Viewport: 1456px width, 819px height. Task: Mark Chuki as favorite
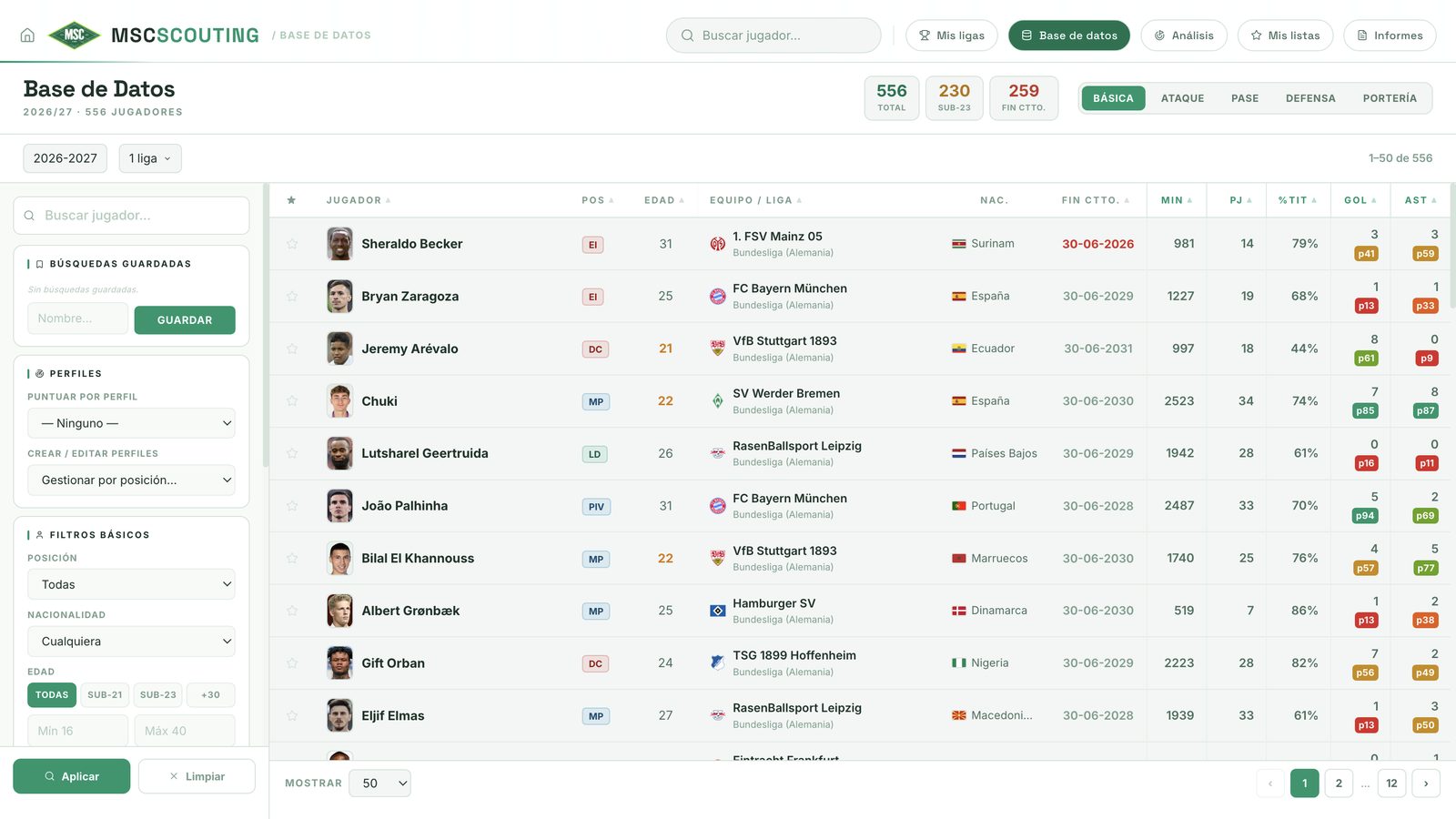pyautogui.click(x=292, y=401)
